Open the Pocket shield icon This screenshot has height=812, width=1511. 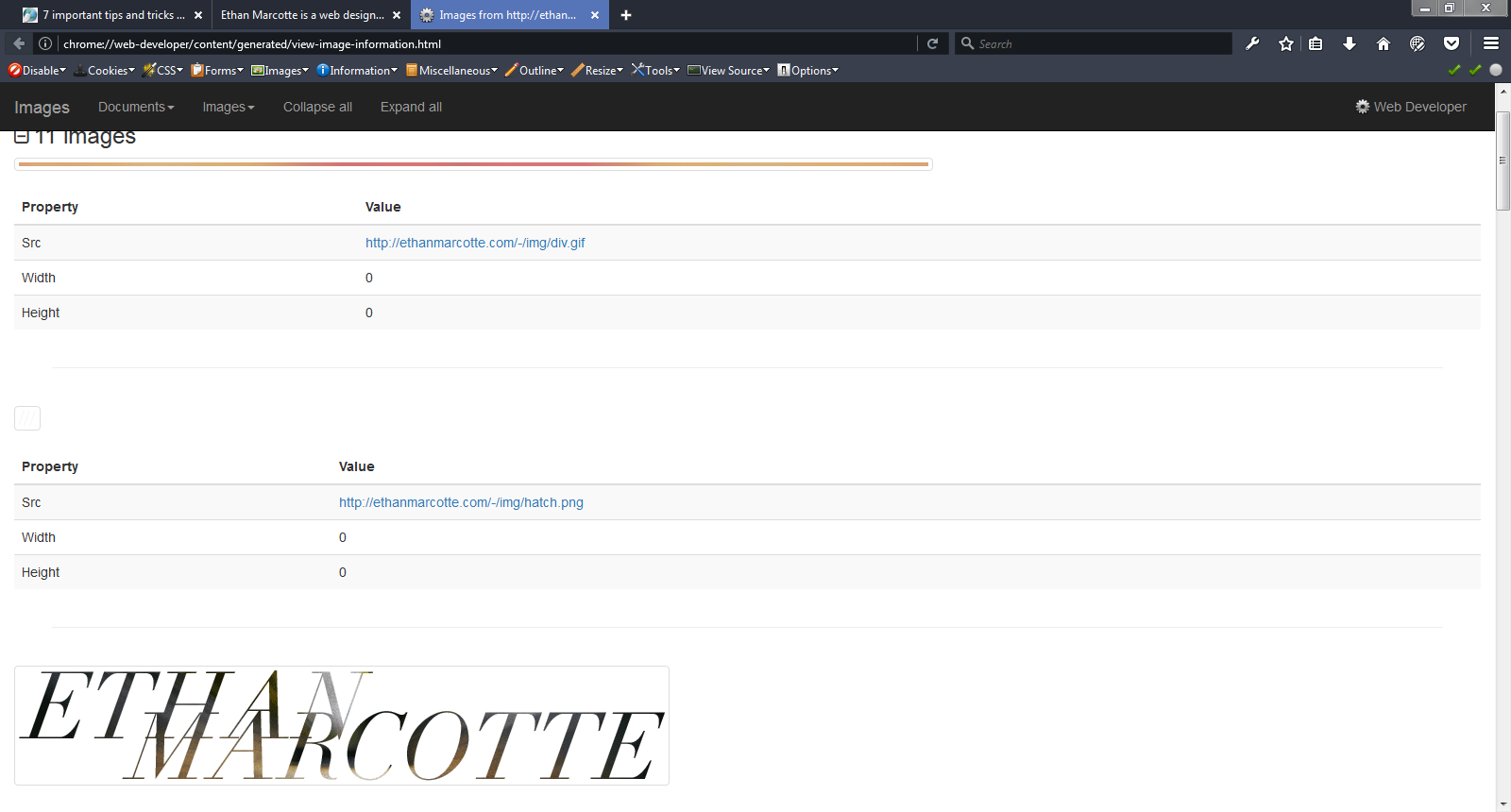tap(1452, 43)
